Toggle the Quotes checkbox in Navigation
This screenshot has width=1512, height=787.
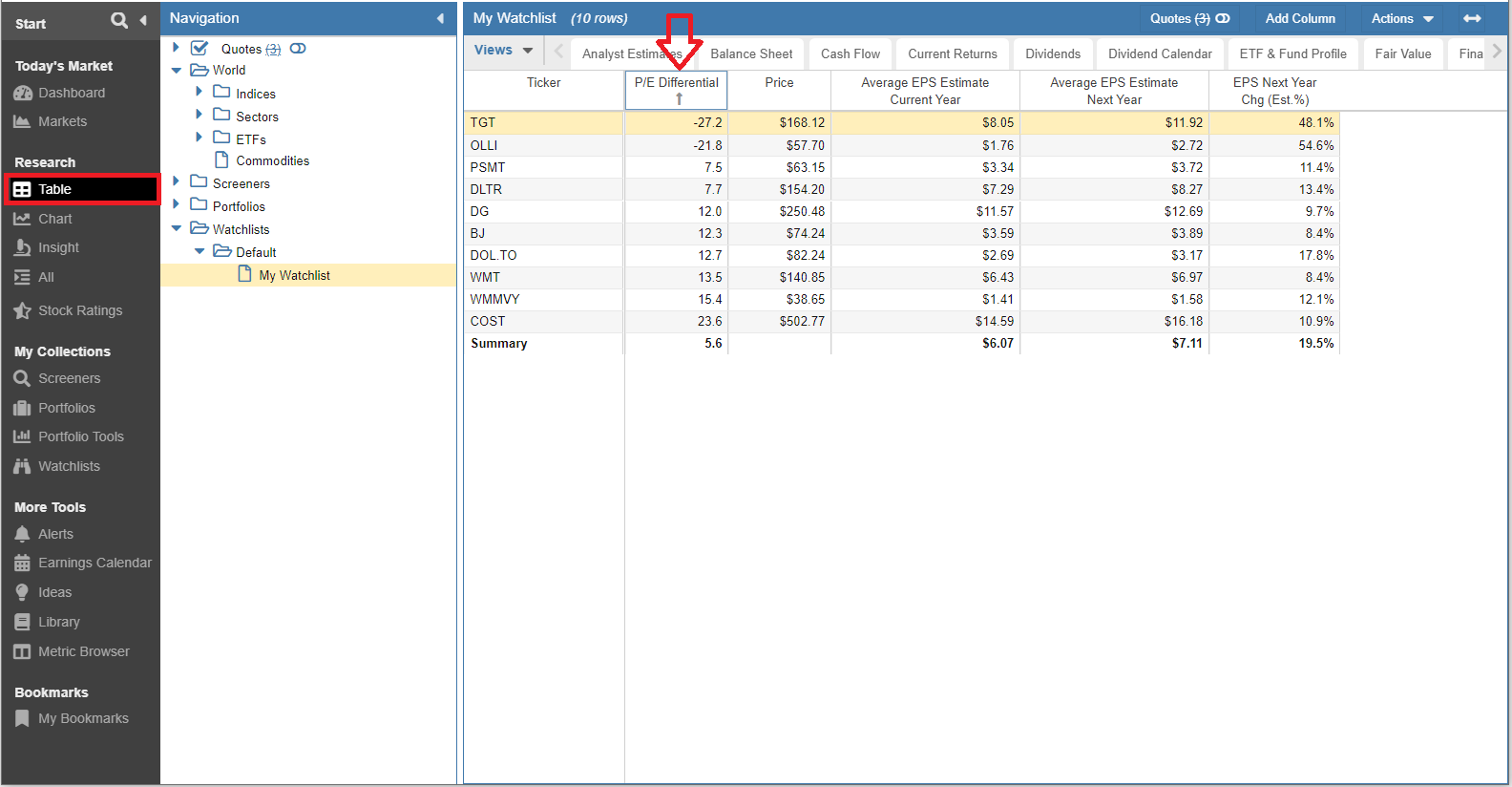(x=199, y=48)
